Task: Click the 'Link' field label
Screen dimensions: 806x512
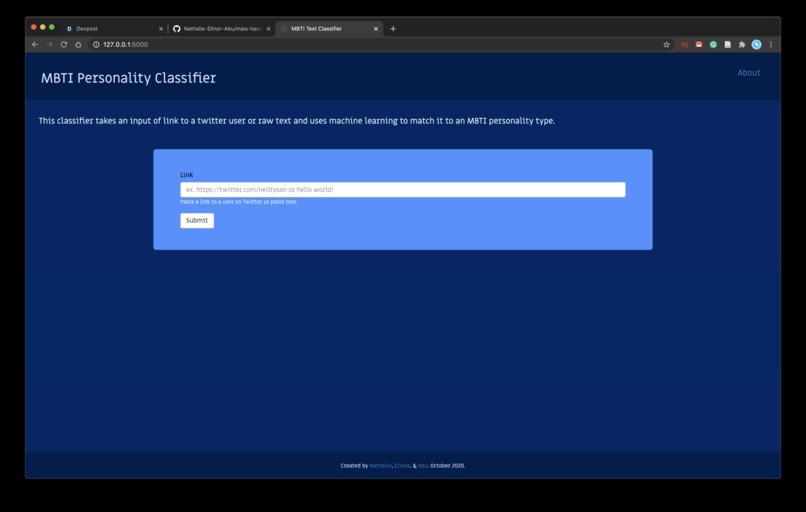Action: click(x=187, y=175)
